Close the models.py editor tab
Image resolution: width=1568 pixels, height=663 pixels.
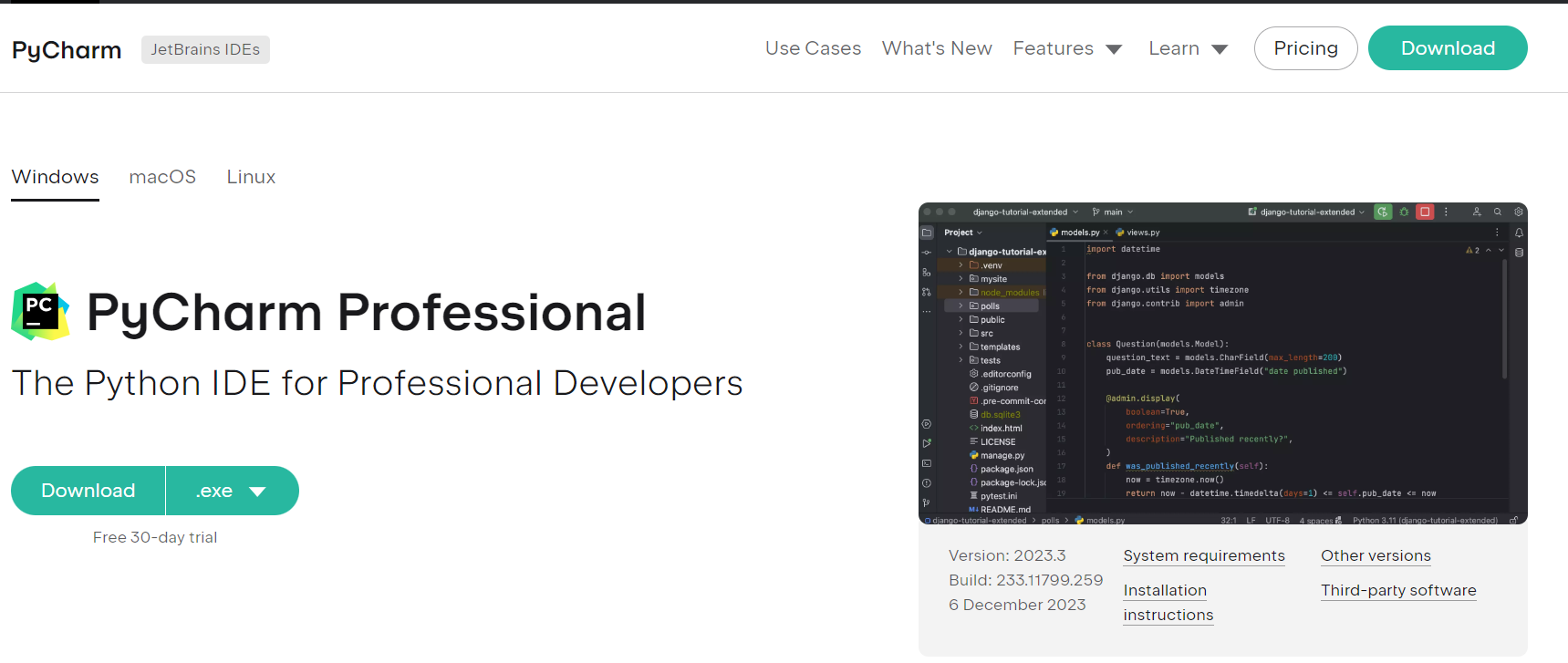point(1106,233)
